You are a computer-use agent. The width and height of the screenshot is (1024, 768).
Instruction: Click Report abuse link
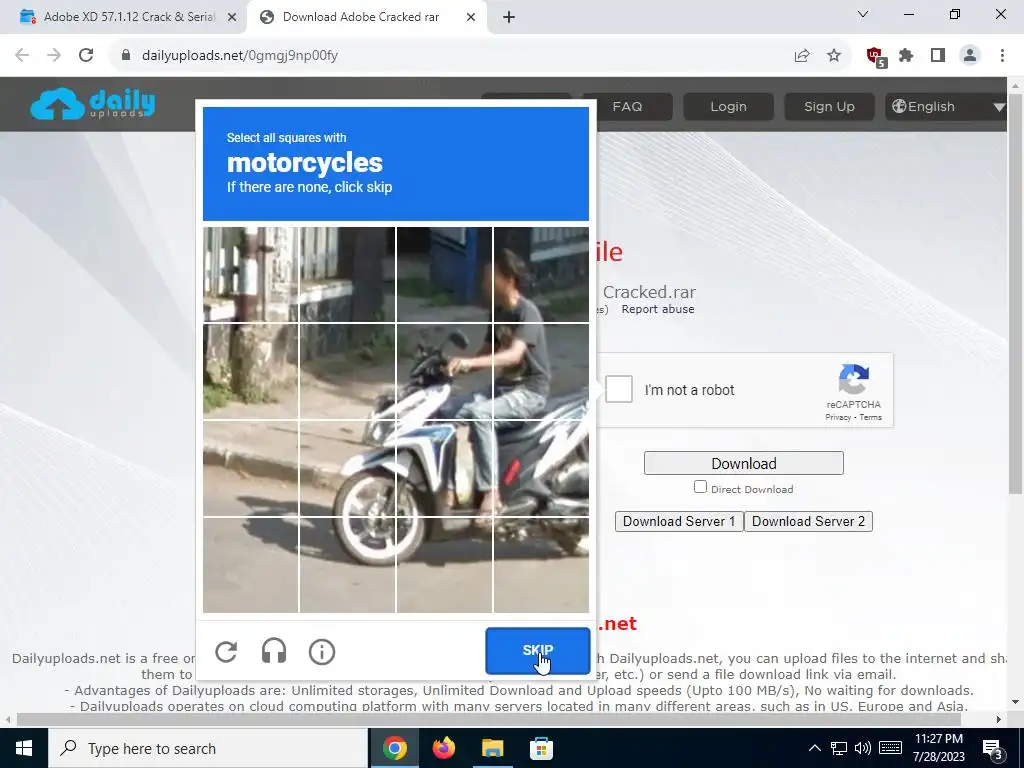[658, 309]
